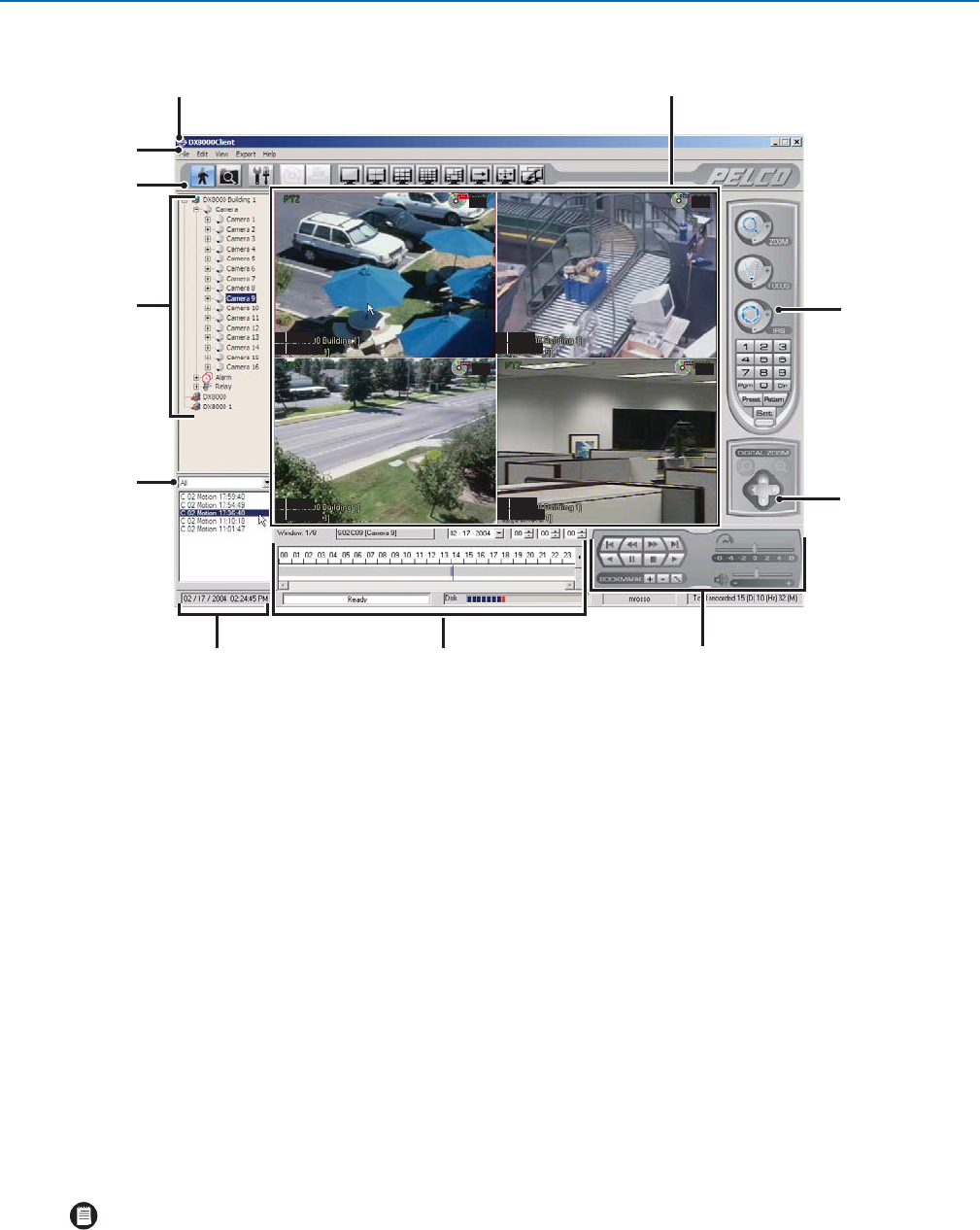
Task: Add a bookmark with the plus button
Action: point(650,578)
